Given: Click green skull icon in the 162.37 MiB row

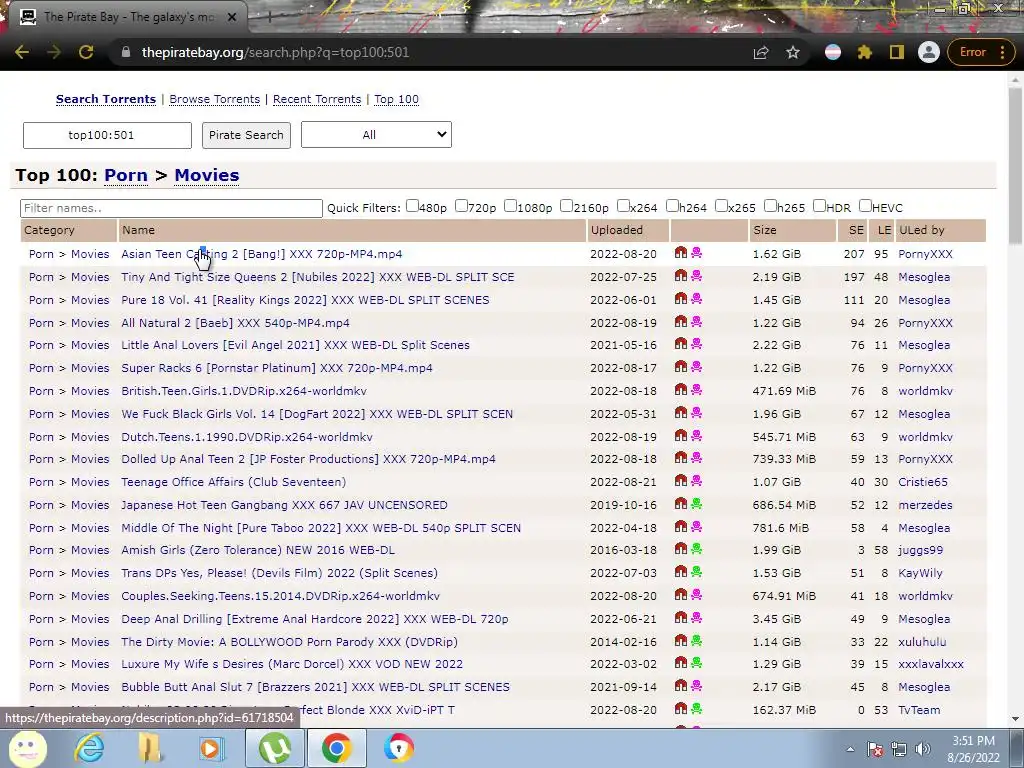Looking at the screenshot, I should point(697,709).
